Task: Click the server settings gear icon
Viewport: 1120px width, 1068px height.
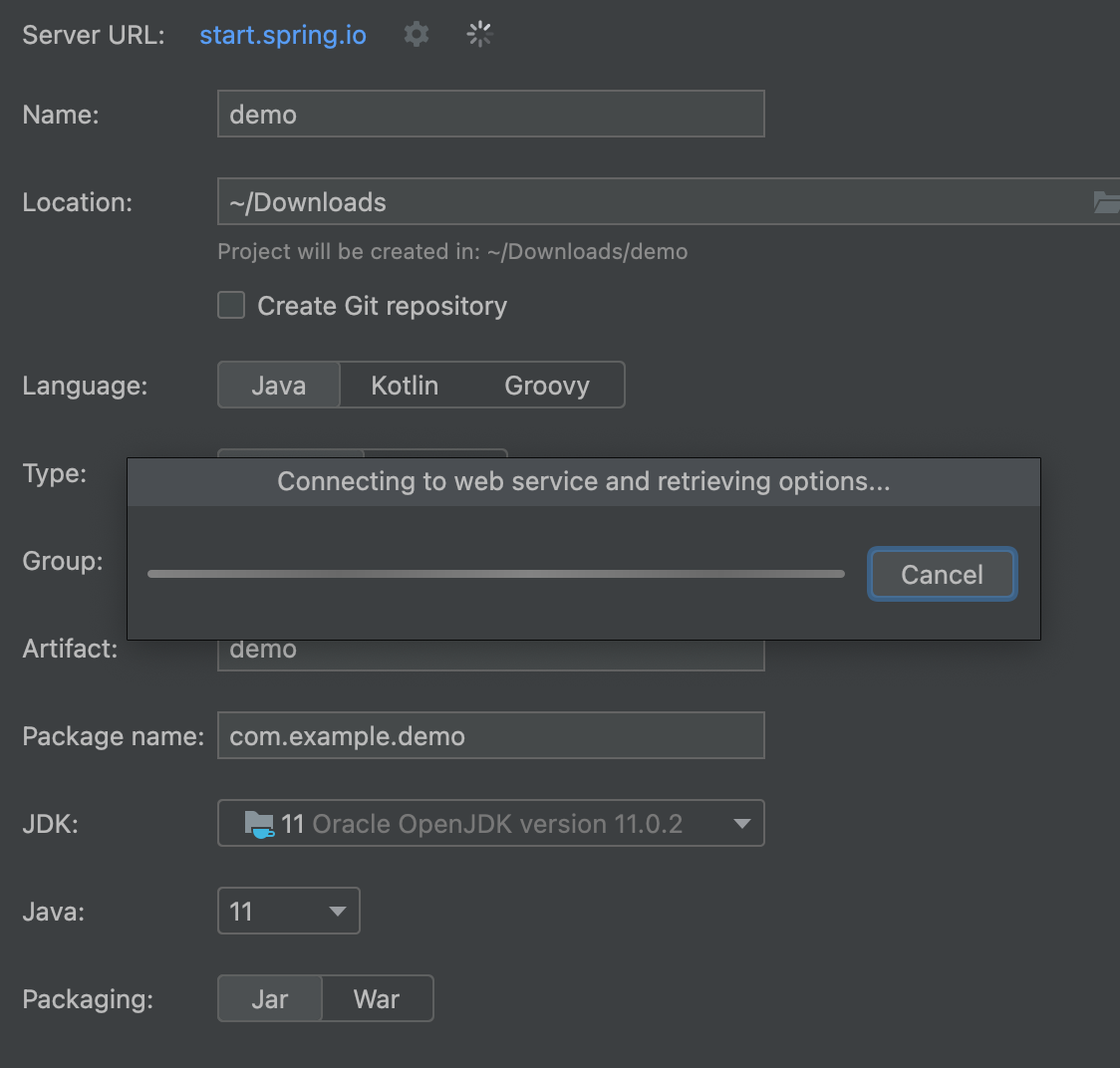Action: click(x=417, y=35)
